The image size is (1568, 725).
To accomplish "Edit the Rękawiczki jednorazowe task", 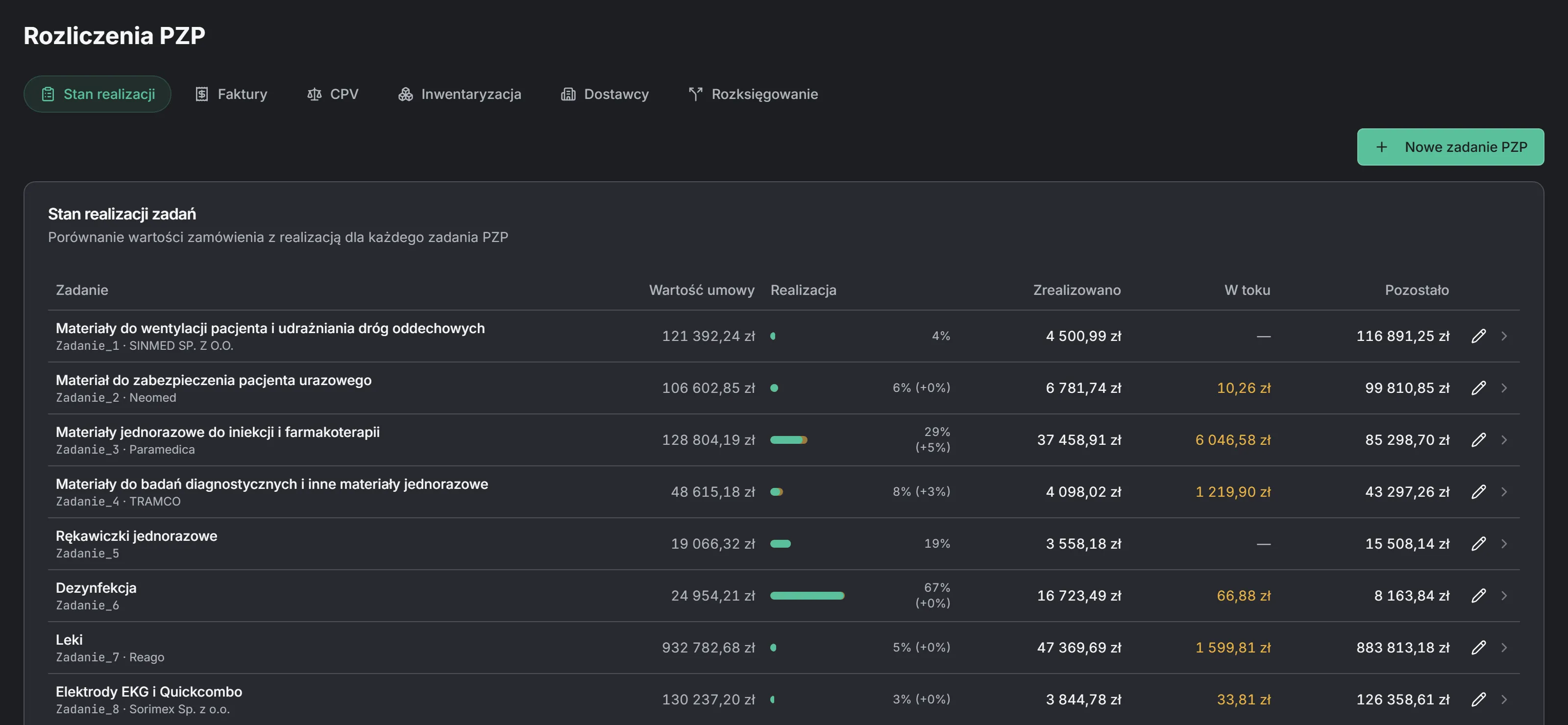I will point(1478,544).
